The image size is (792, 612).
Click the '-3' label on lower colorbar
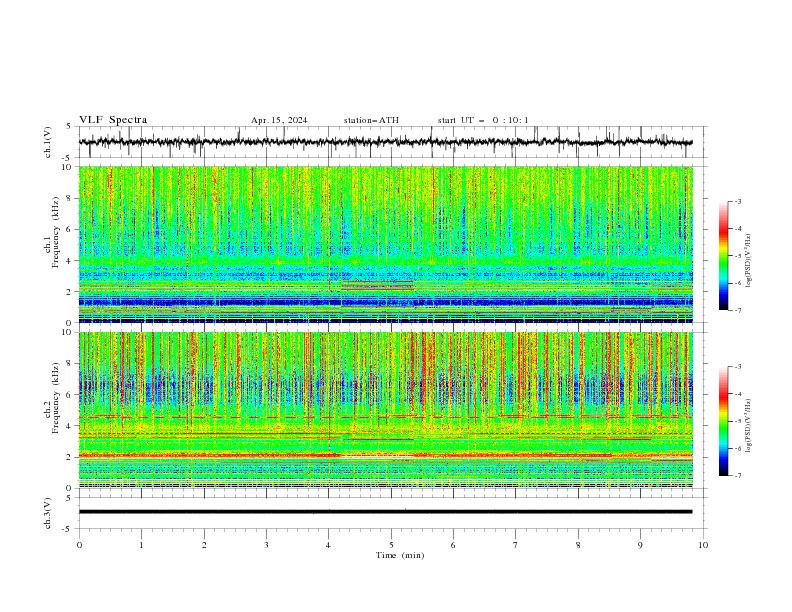click(x=737, y=367)
